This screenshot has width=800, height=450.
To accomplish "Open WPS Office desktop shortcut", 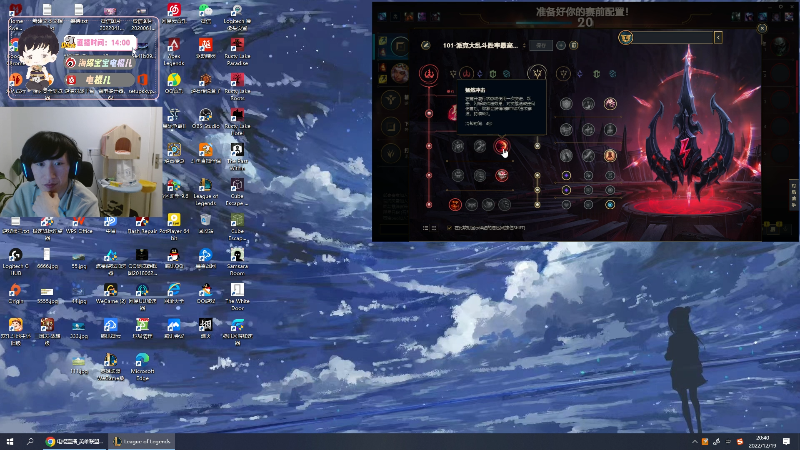I will click(79, 223).
